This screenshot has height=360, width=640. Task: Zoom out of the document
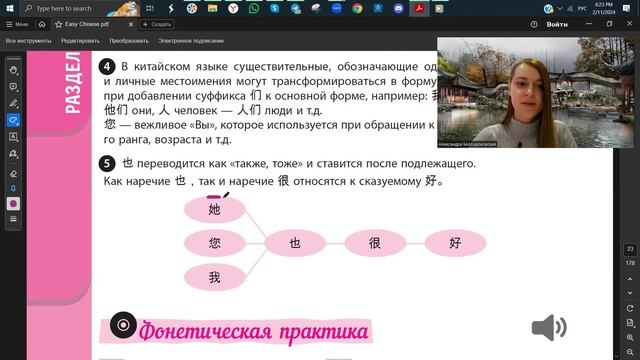630,351
